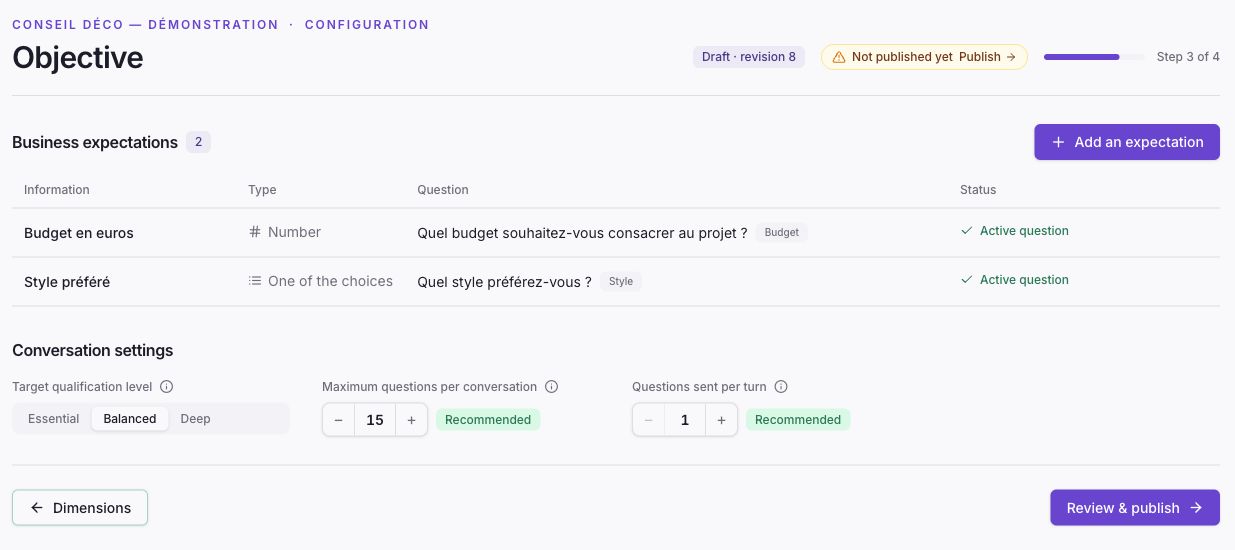
Task: Click the checkmark icon in Style préféré row
Action: click(966, 280)
